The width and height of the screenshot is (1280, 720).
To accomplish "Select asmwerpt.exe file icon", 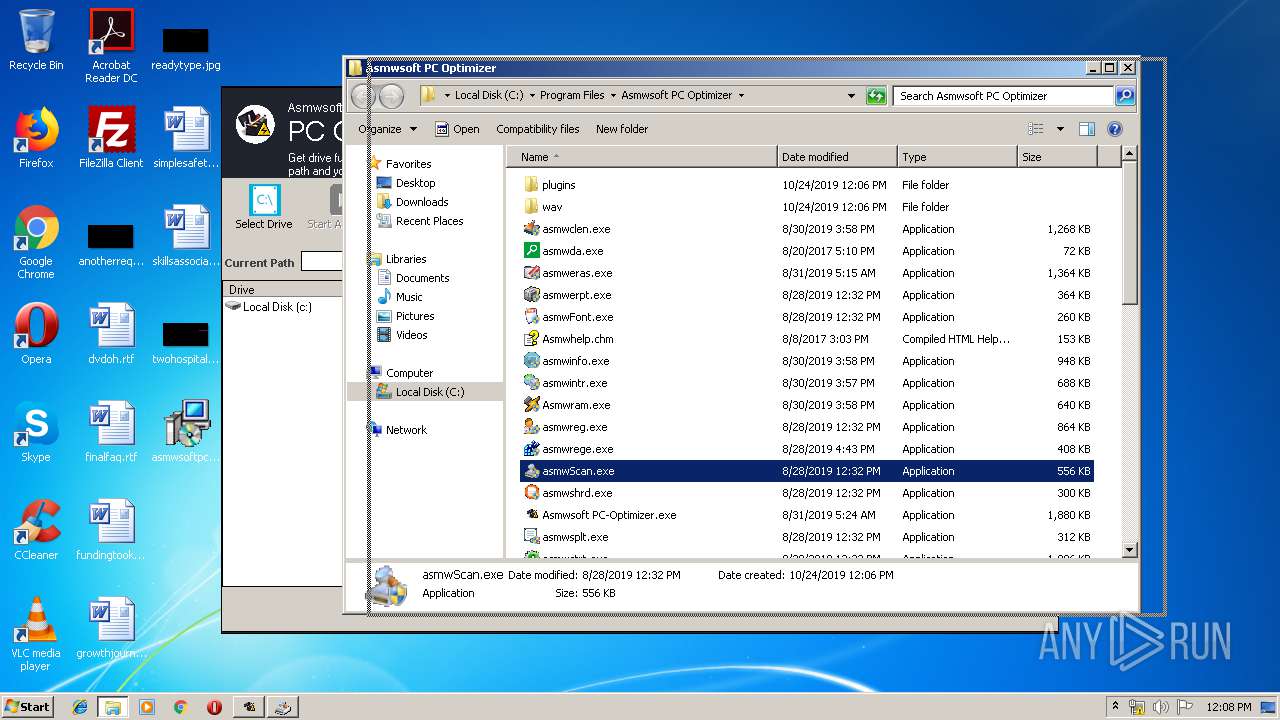I will click(532, 295).
